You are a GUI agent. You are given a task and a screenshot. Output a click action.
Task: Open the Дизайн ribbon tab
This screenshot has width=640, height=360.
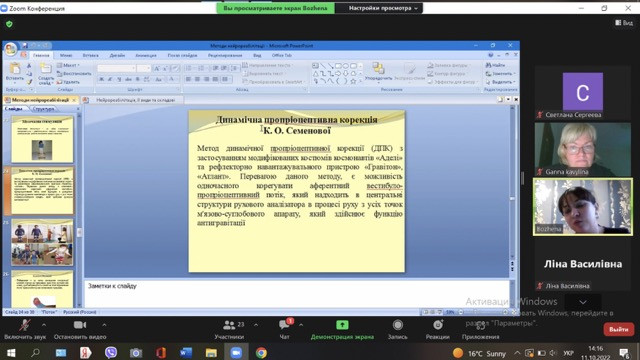coord(117,55)
